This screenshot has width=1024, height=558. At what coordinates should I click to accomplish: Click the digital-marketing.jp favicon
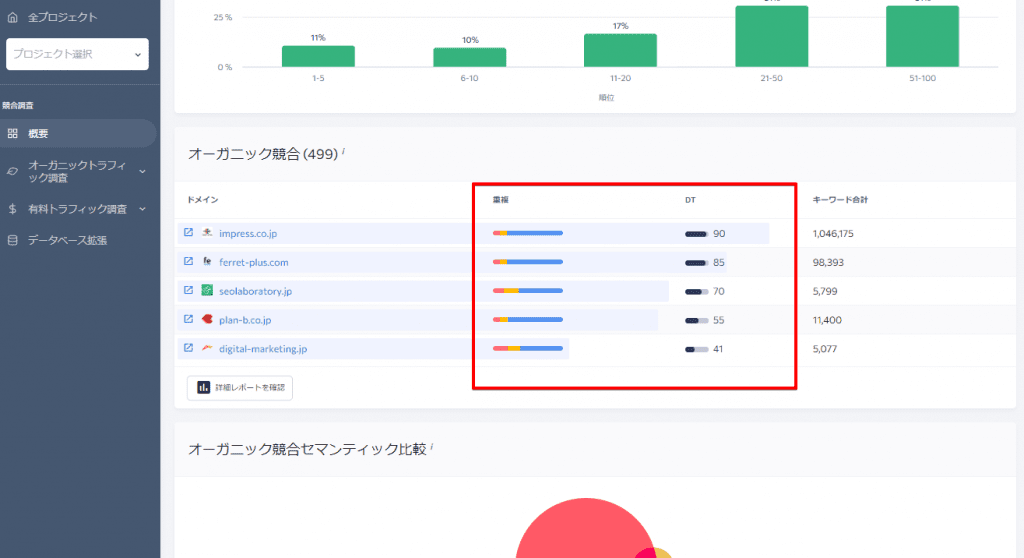[207, 348]
